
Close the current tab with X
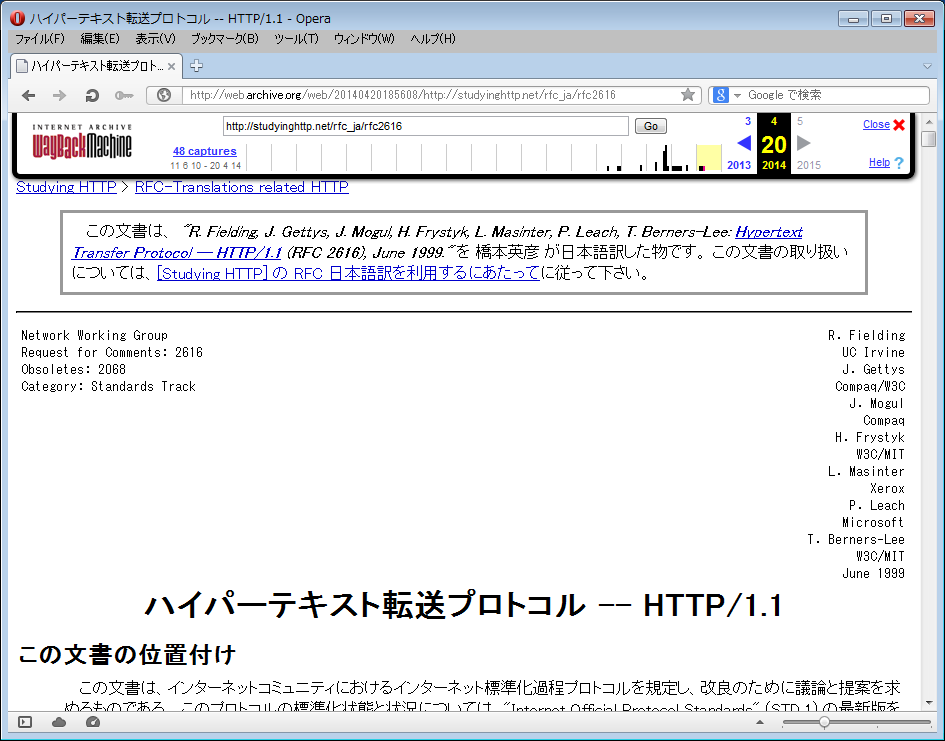click(x=171, y=66)
